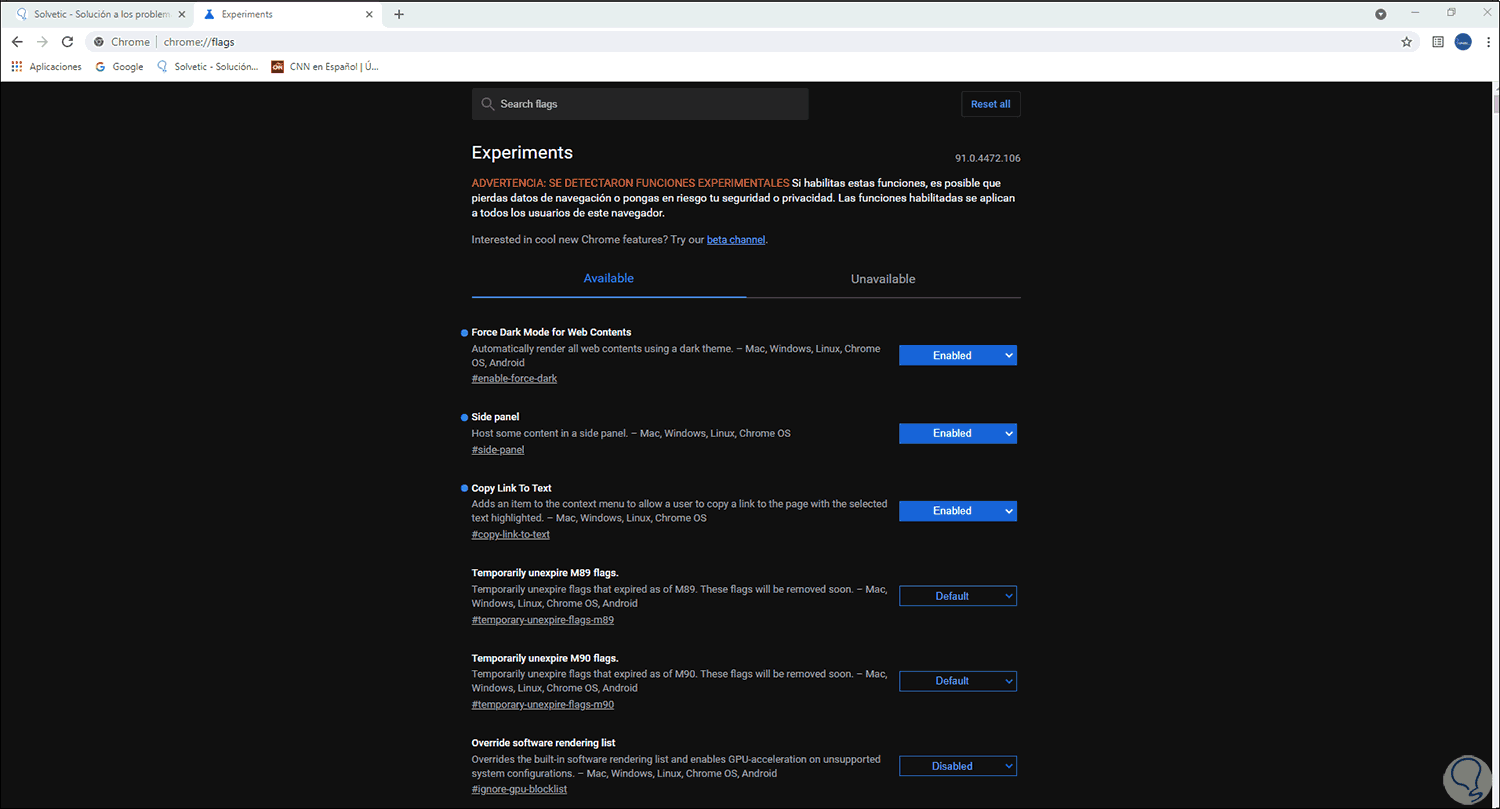Click the Reset all button
The height and width of the screenshot is (809, 1500).
click(990, 104)
